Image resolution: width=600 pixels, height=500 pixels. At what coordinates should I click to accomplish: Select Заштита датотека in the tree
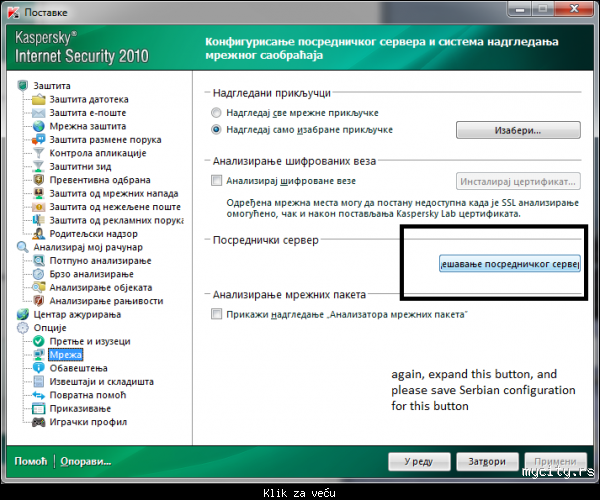coord(89,99)
